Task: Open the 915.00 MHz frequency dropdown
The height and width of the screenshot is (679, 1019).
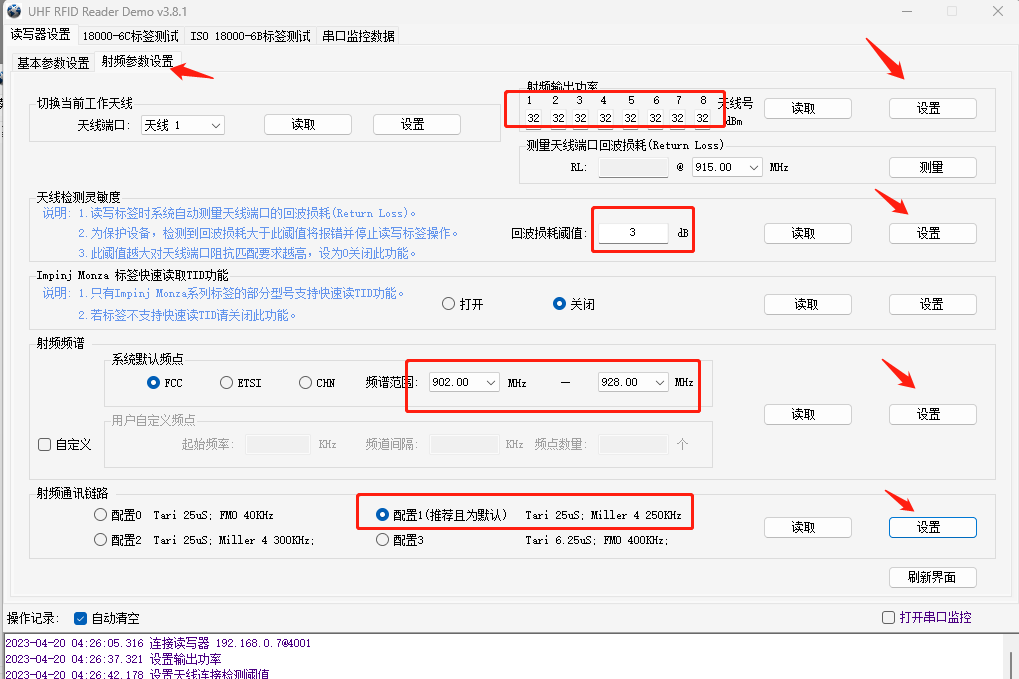Action: pyautogui.click(x=727, y=167)
